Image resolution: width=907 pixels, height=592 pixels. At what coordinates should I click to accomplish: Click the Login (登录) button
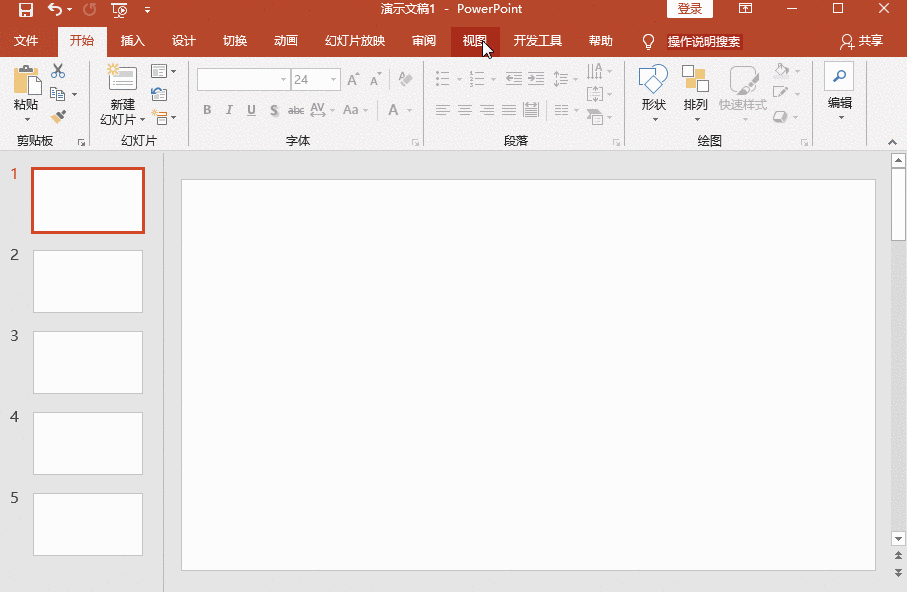coord(690,9)
